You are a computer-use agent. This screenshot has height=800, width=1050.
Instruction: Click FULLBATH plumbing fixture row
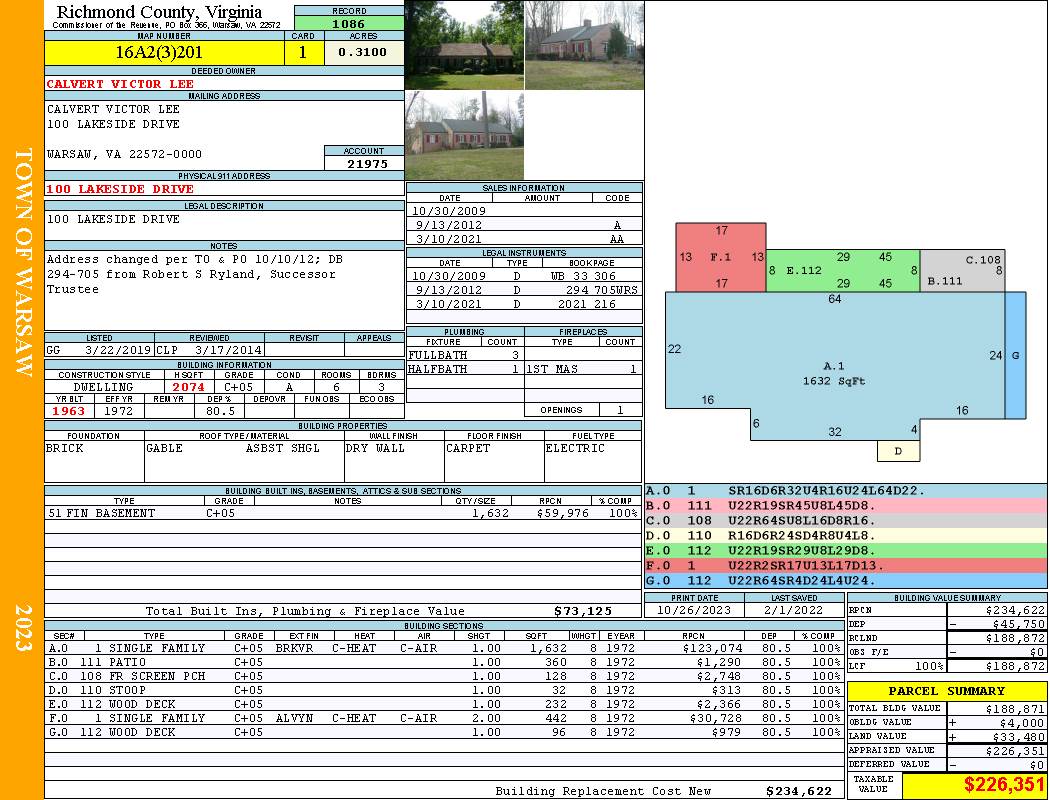point(465,355)
